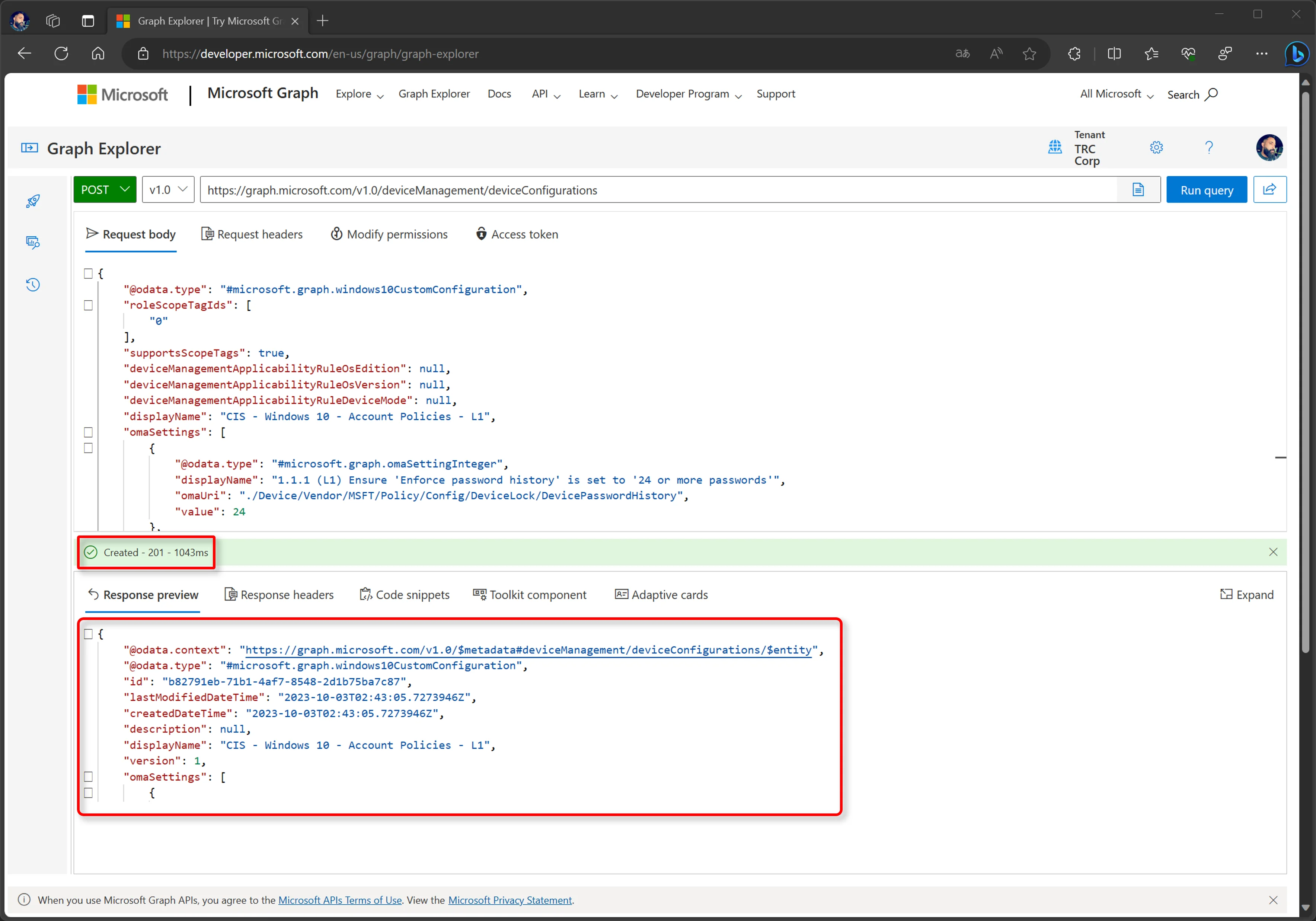Toggle split screen icon in toolbar

click(x=1114, y=54)
